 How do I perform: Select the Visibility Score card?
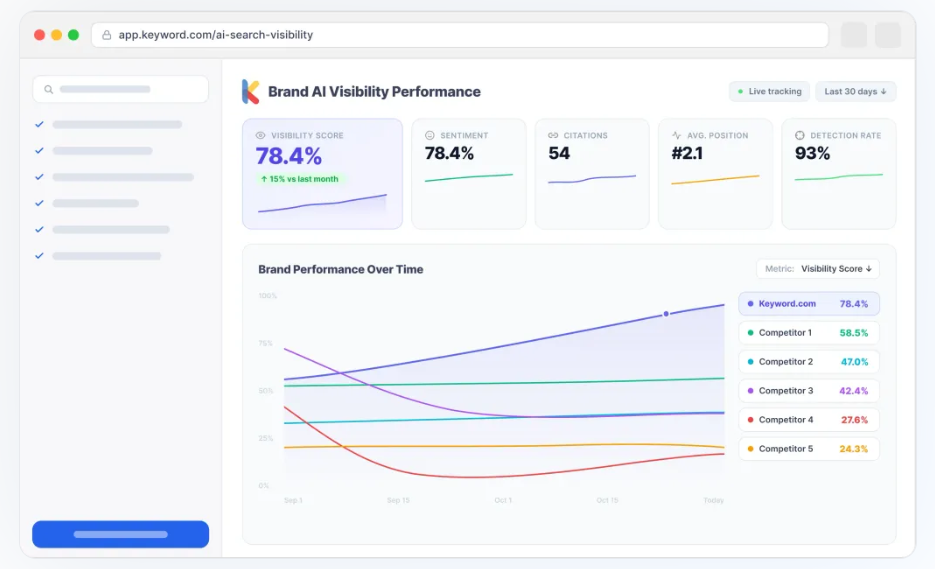coord(322,174)
